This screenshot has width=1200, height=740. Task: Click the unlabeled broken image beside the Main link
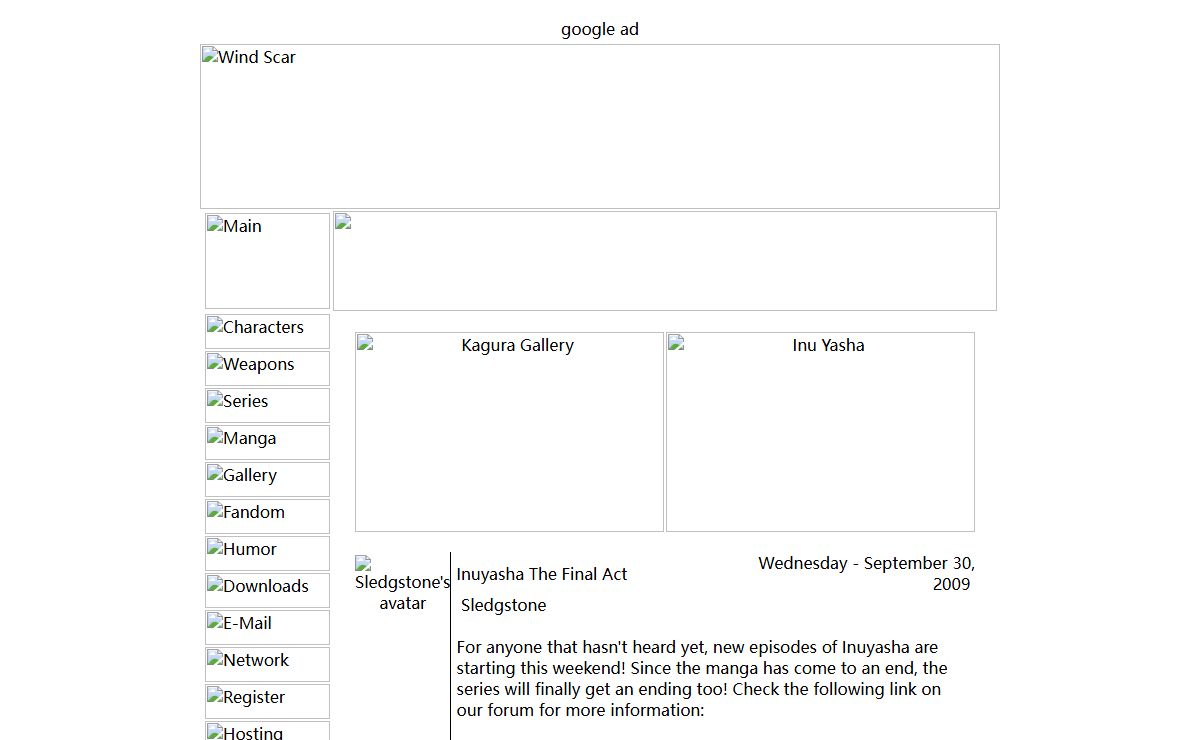pos(665,261)
